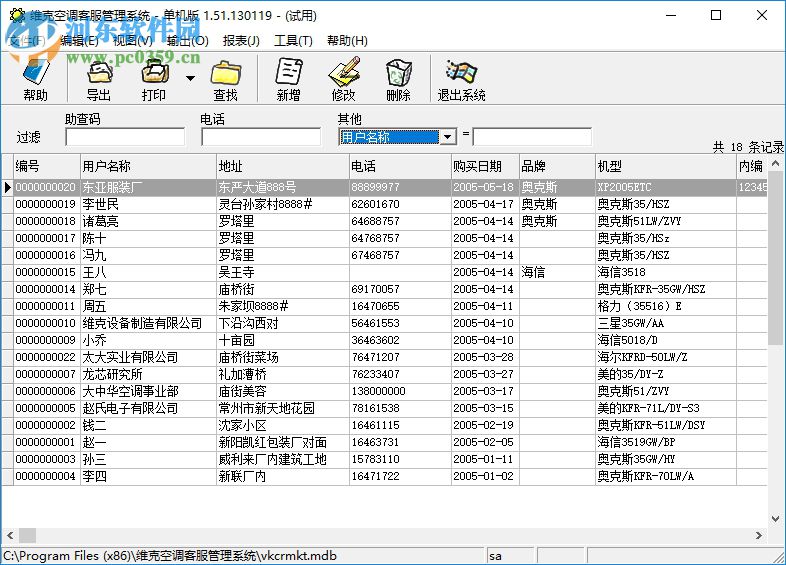Click the vertical scrollbar thumb

click(x=775, y=258)
